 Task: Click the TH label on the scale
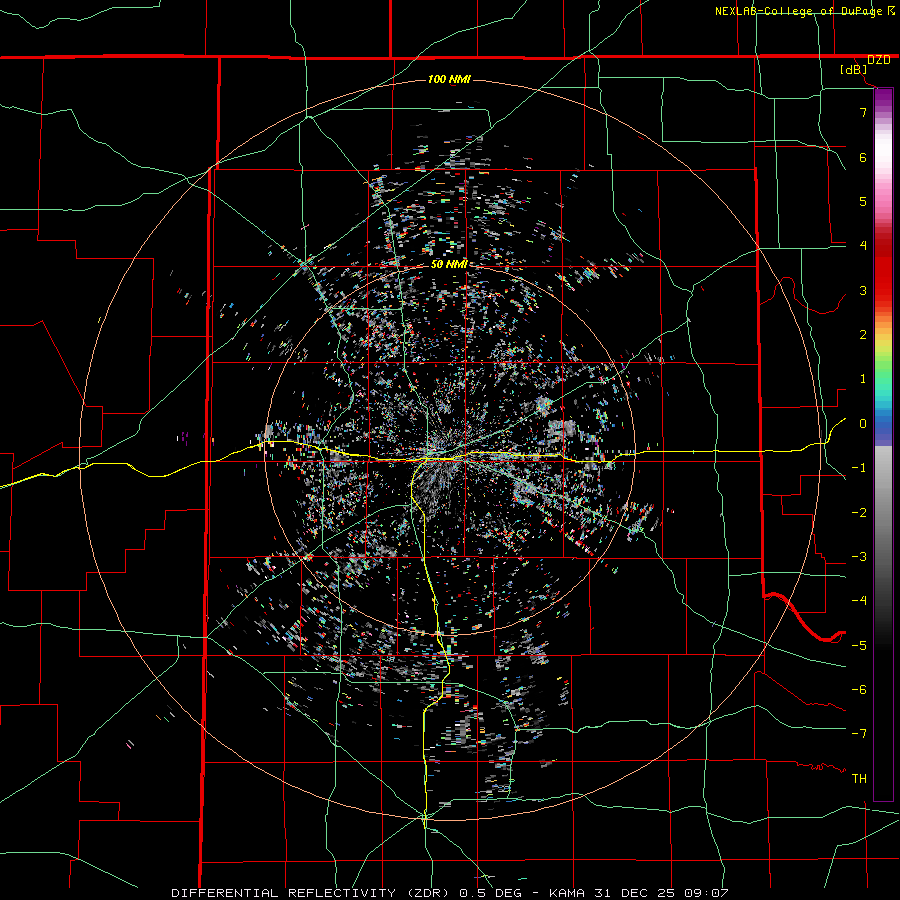click(x=859, y=779)
